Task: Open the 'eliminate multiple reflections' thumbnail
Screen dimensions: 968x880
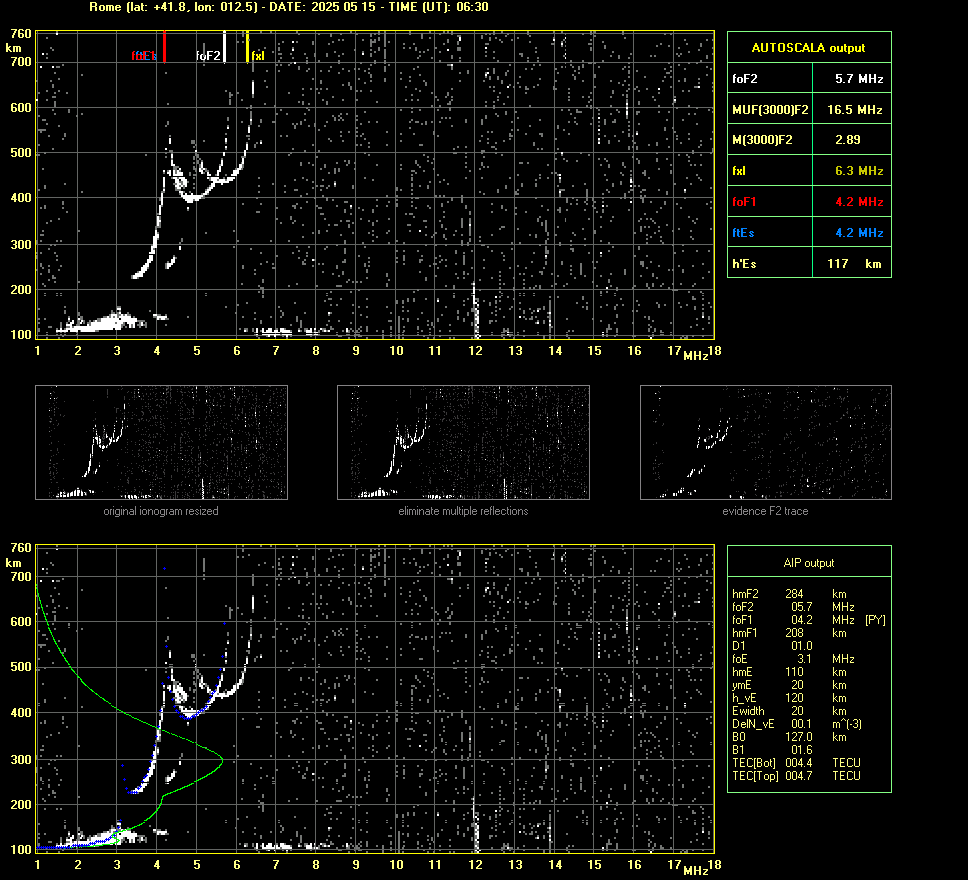Action: click(463, 442)
